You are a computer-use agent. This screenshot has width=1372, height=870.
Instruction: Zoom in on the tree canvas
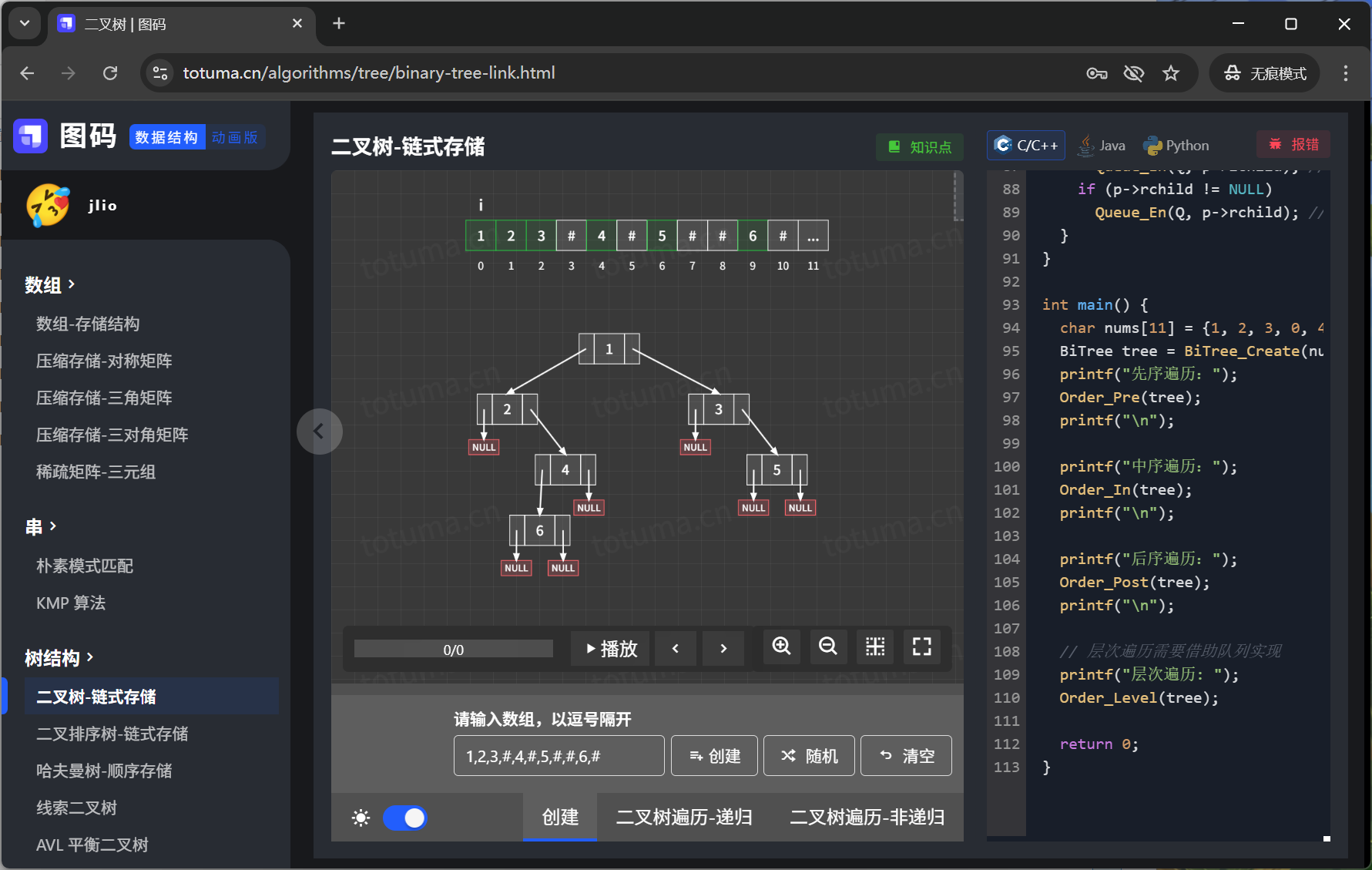click(781, 647)
